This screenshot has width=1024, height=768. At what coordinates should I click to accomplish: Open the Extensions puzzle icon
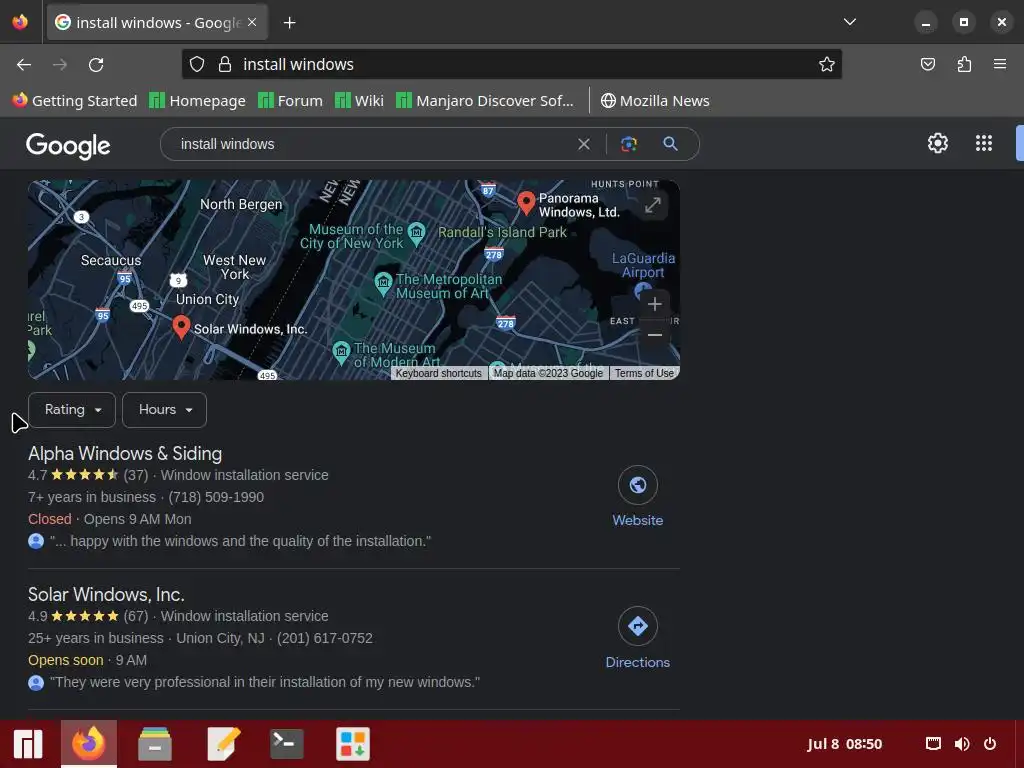964,64
